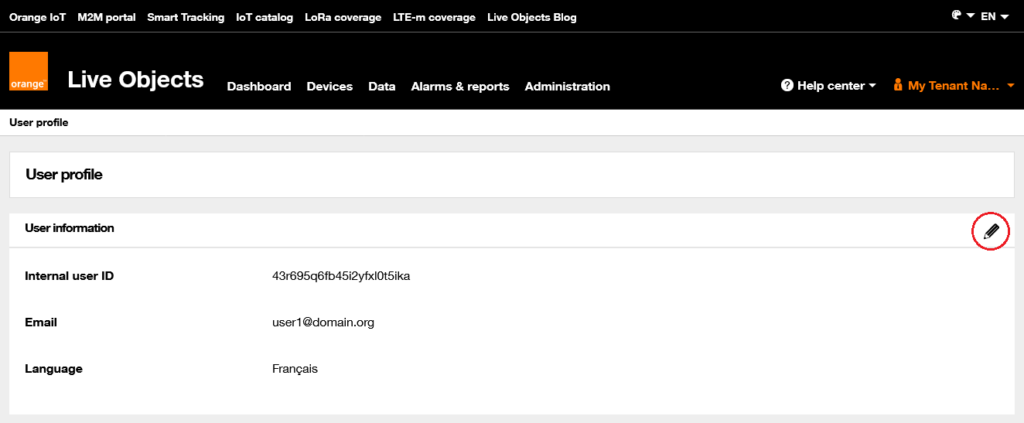Select Alarms & reports
Image resolution: width=1024 pixels, height=423 pixels.
460,86
